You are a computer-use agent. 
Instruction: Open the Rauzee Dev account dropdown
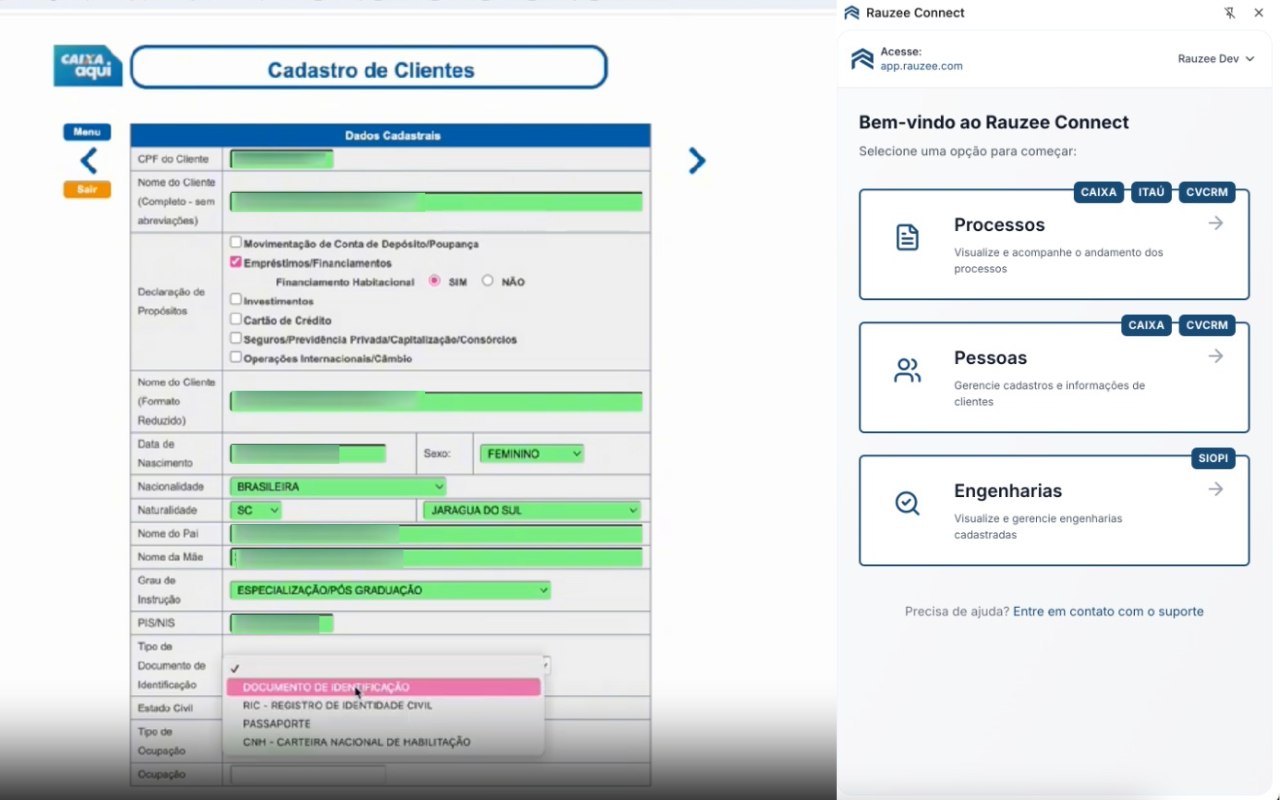[x=1216, y=59]
